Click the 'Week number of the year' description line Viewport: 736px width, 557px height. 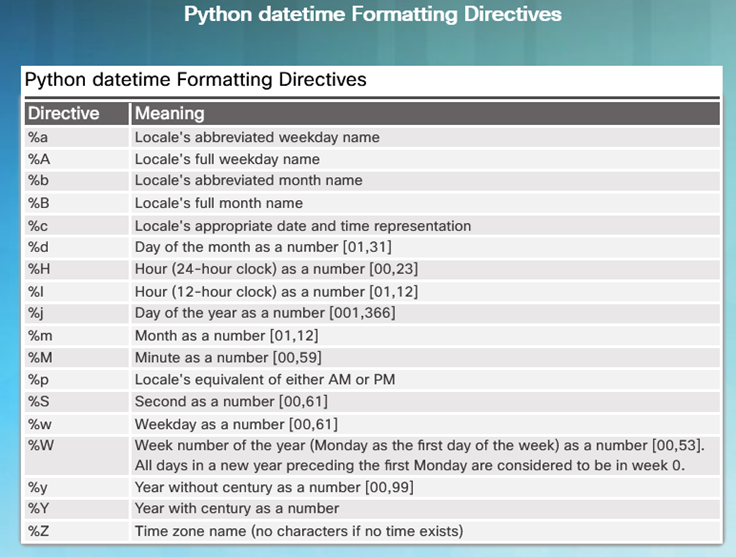coord(420,445)
